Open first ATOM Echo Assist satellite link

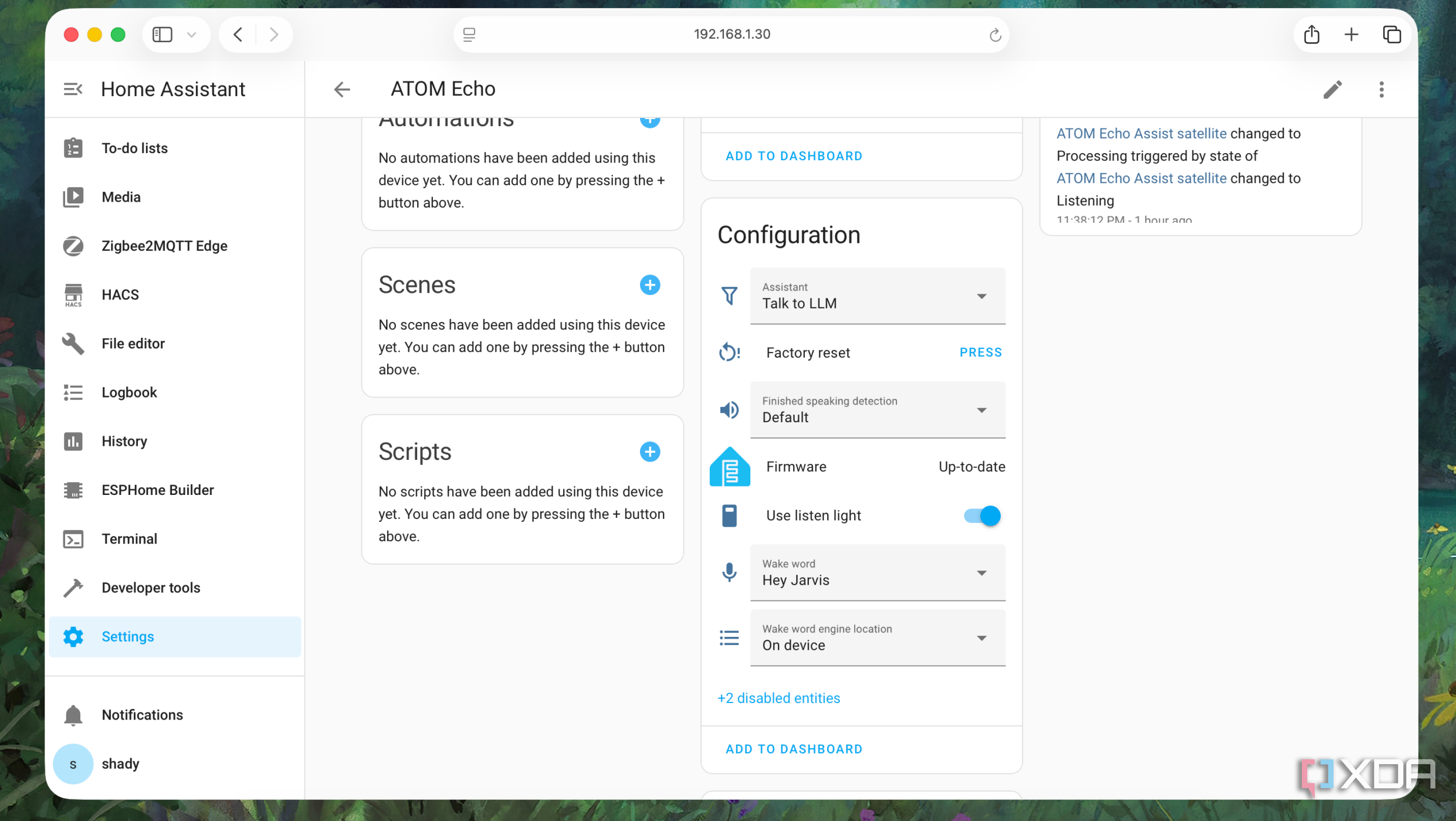[x=1141, y=134]
